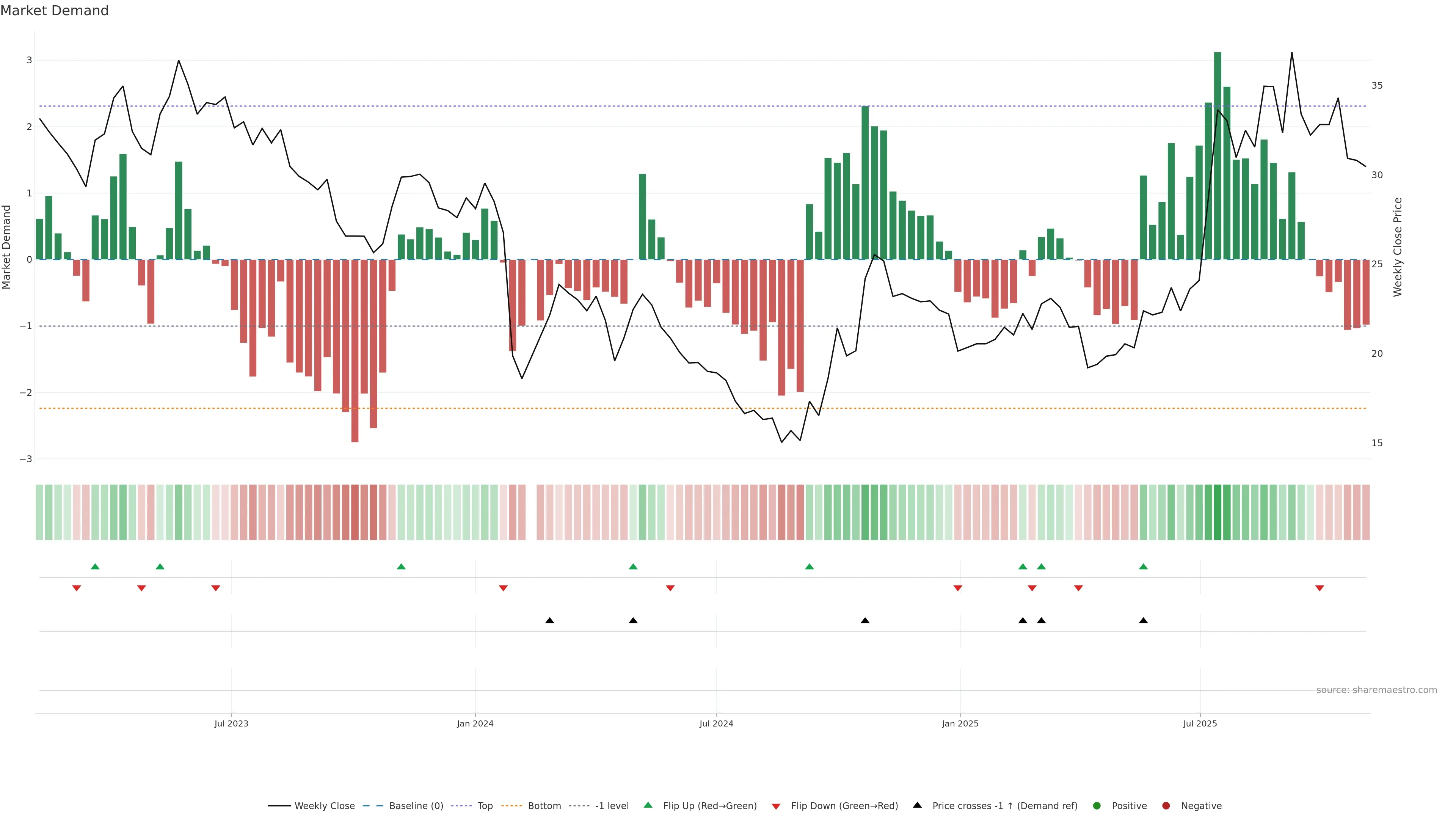Image resolution: width=1456 pixels, height=819 pixels.
Task: Click the green Positive legend dot
Action: coord(1097,805)
